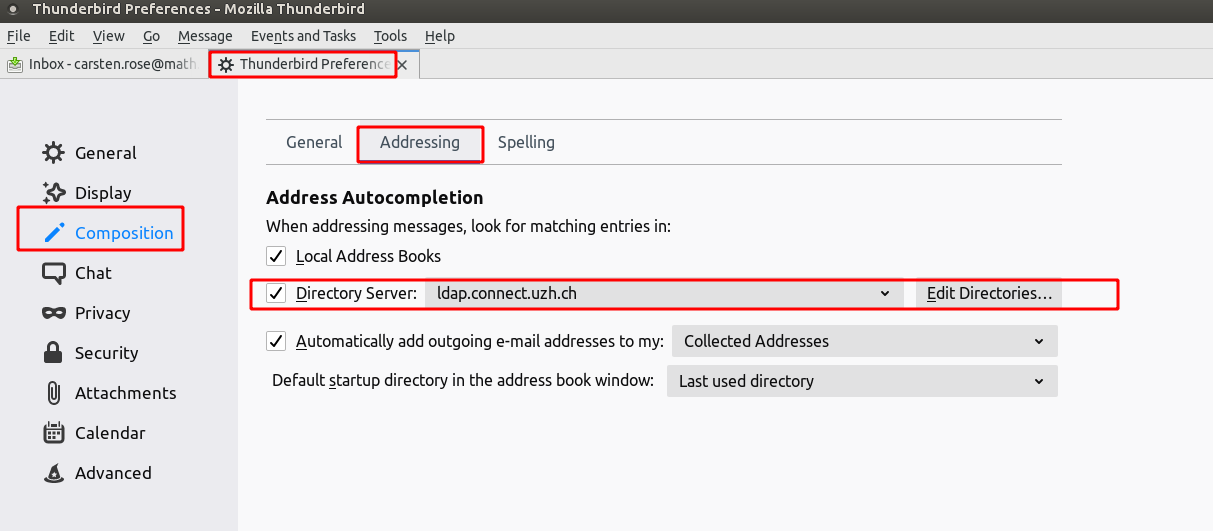Viewport: 1213px width, 531px height.
Task: Switch to the Spelling tab
Action: (526, 142)
